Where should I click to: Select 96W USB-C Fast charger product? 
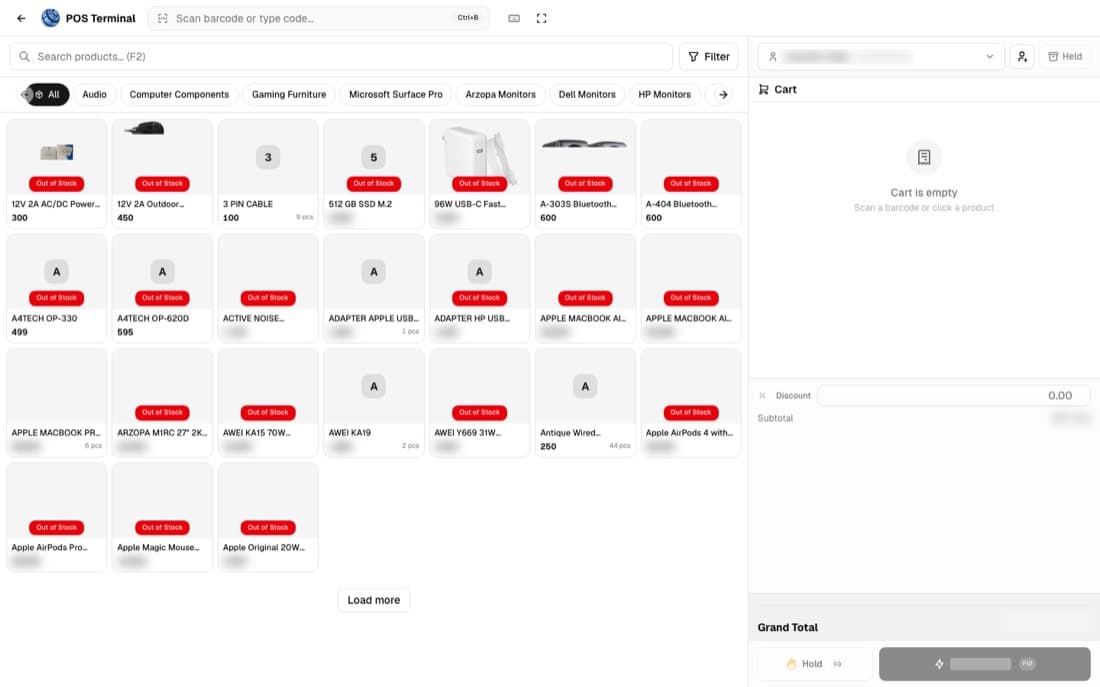click(480, 173)
